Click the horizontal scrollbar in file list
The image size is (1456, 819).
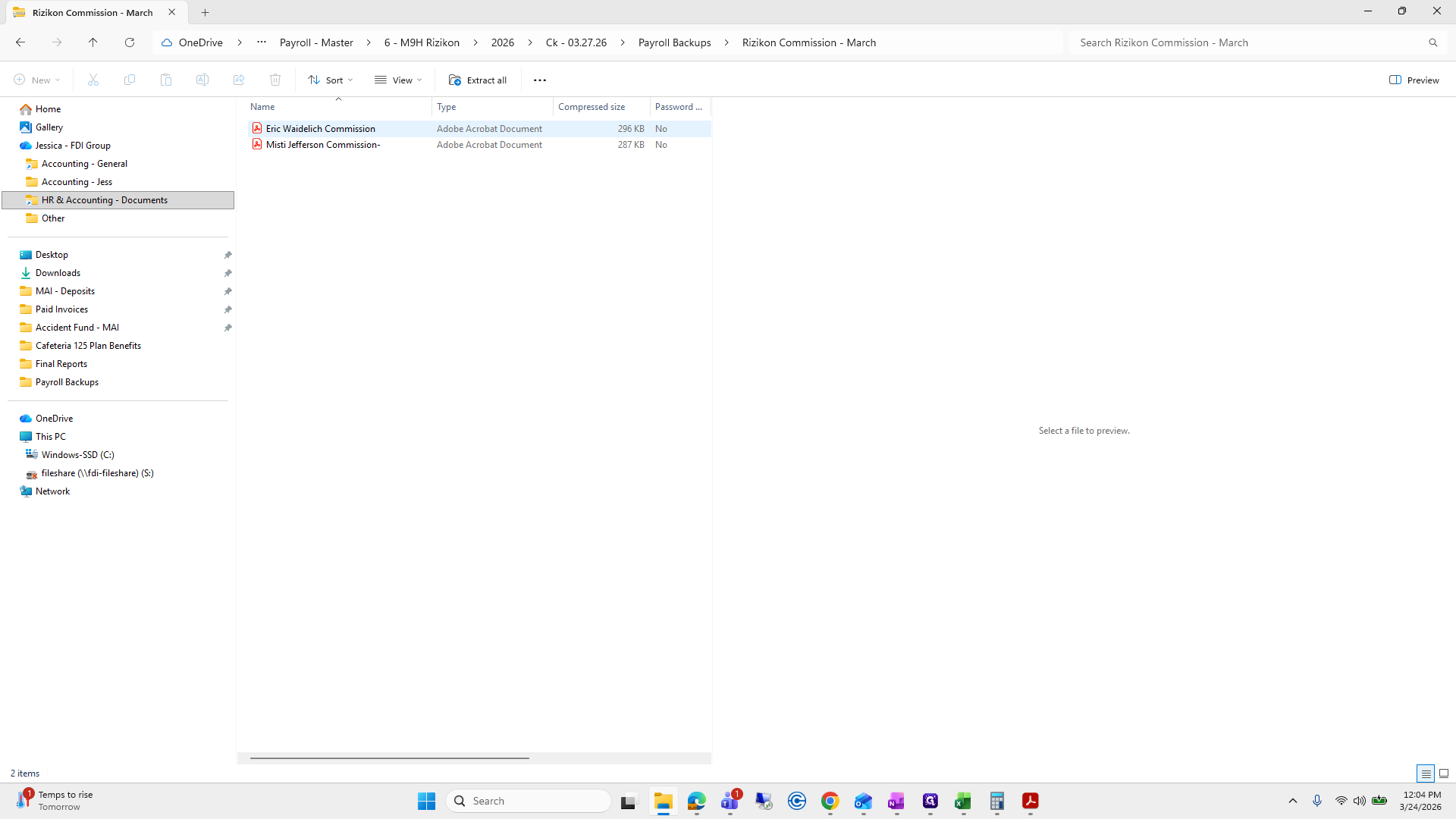pos(390,758)
